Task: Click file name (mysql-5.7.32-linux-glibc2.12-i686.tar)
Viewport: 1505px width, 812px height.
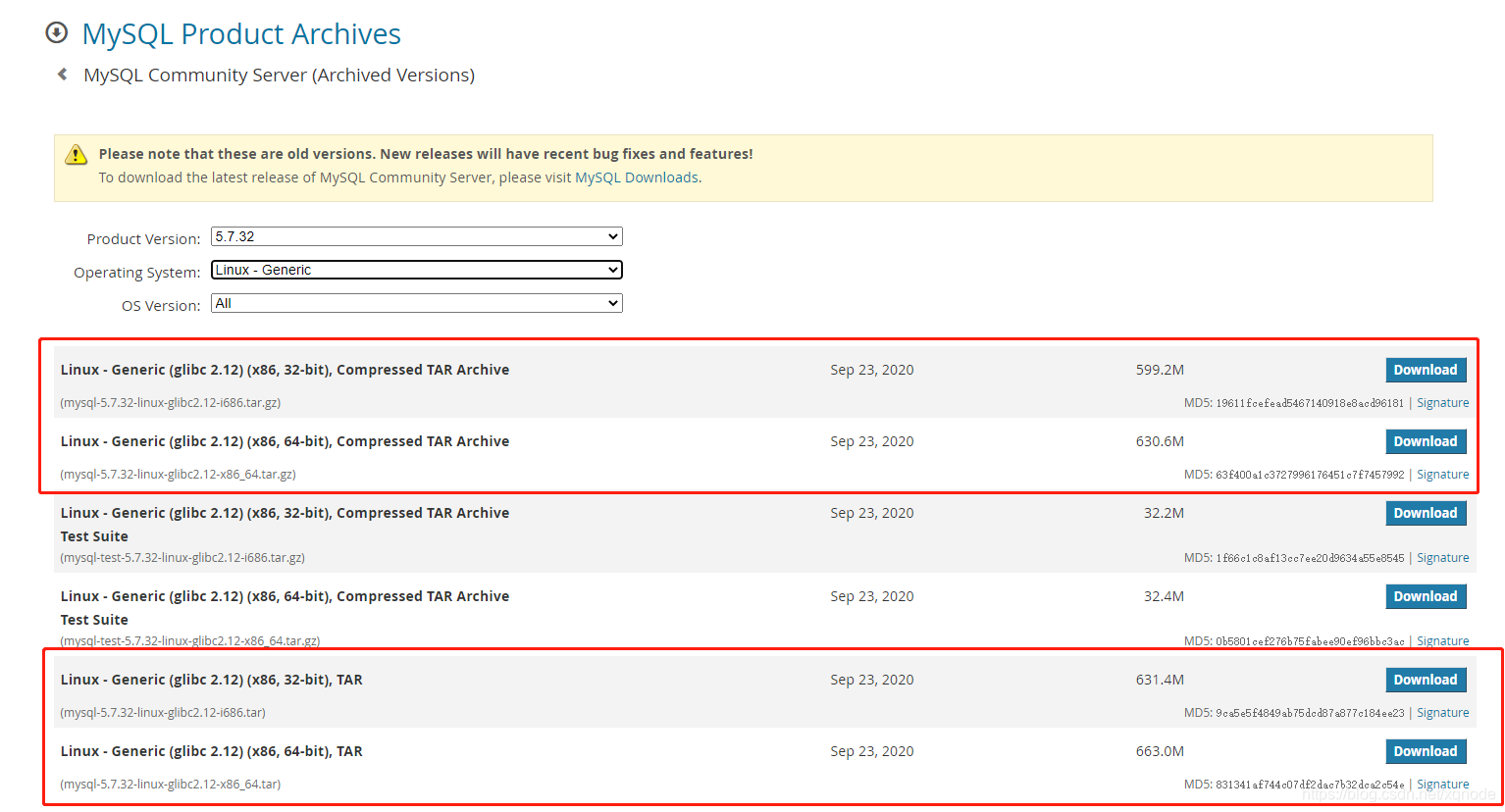Action: pos(163,713)
